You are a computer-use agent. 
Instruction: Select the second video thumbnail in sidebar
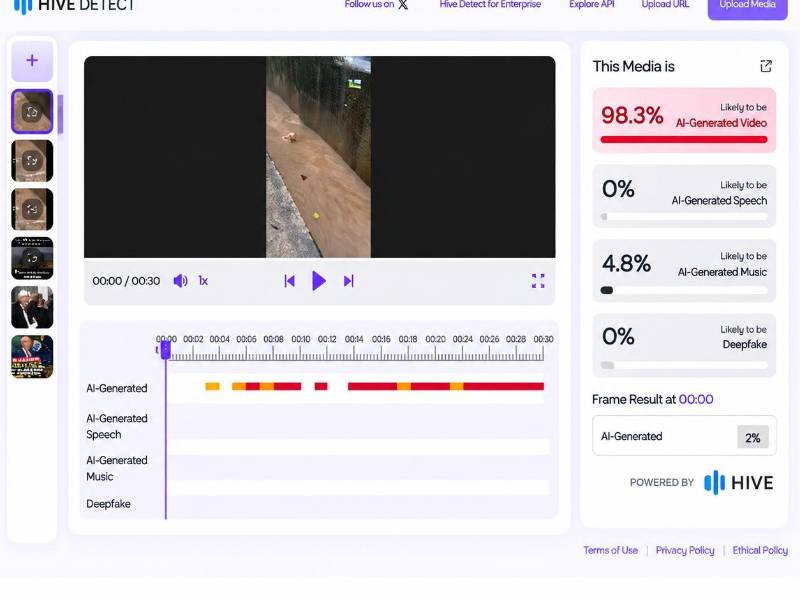(x=32, y=161)
